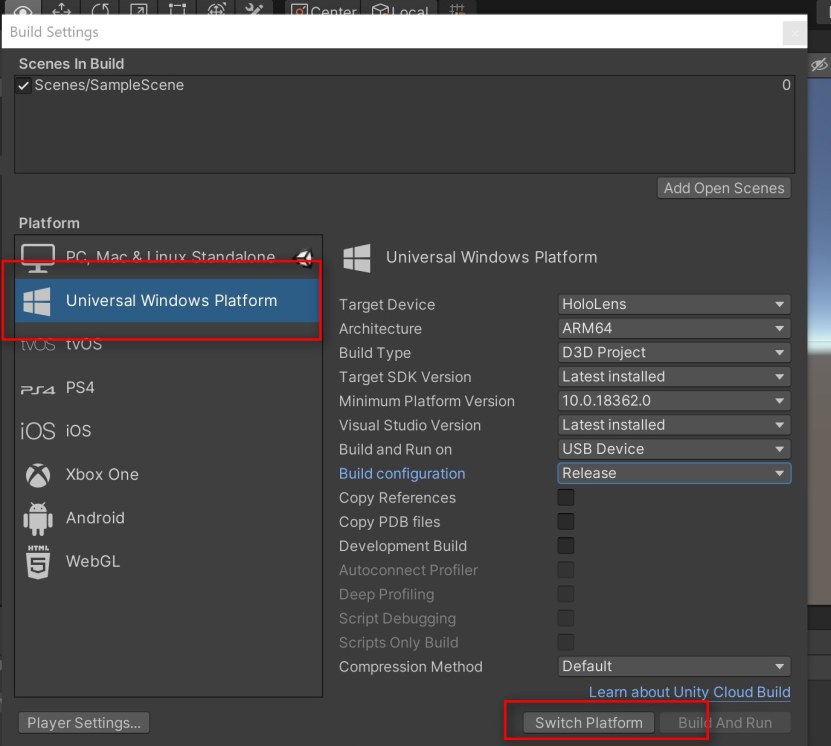Select the WebGL platform
Viewport: 831px width, 746px height.
pos(168,561)
